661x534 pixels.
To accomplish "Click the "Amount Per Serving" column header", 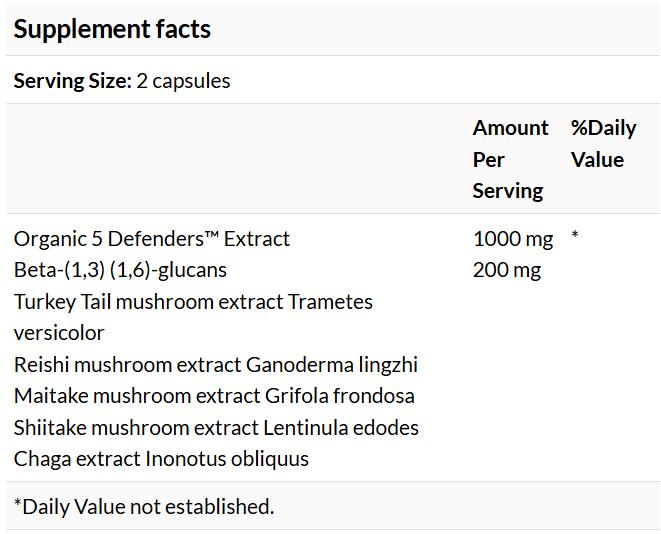I will point(510,159).
